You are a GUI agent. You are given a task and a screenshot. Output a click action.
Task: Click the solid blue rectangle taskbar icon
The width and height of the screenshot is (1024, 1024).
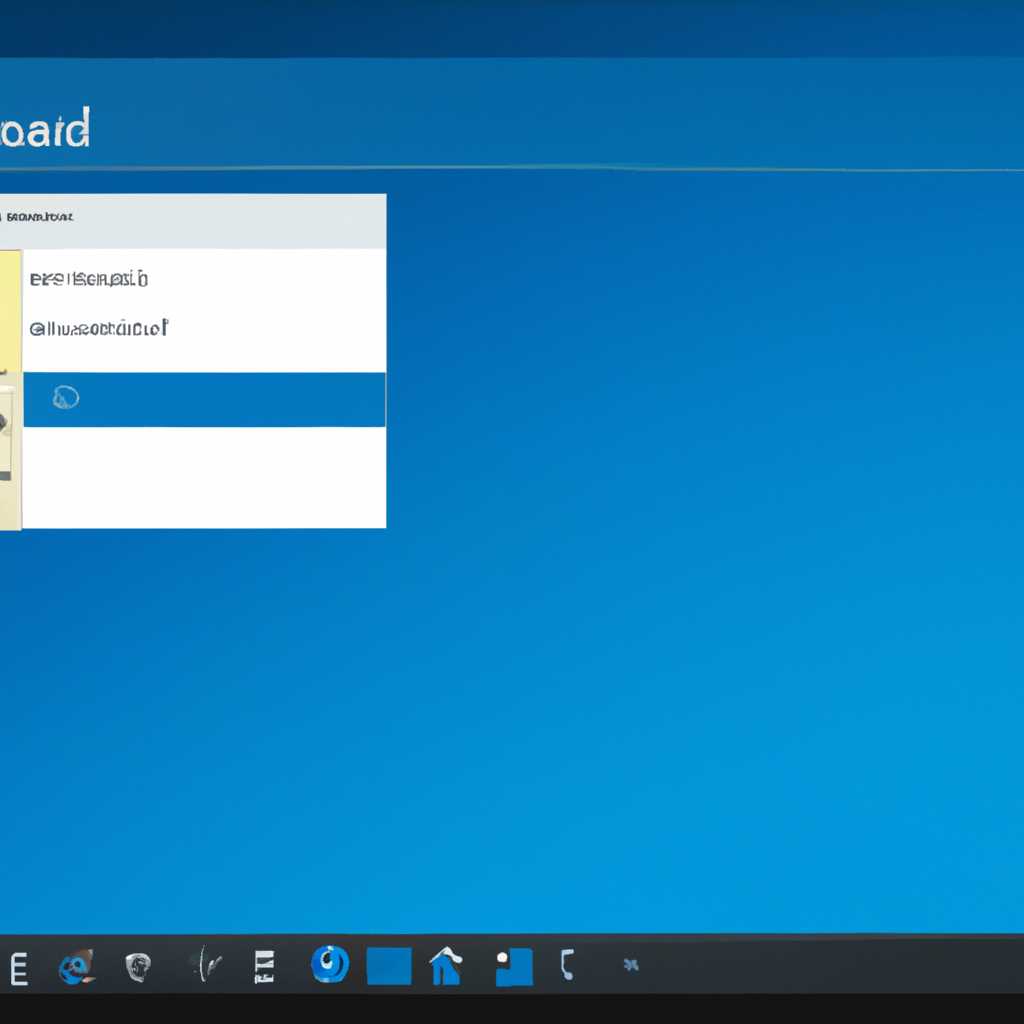point(389,966)
